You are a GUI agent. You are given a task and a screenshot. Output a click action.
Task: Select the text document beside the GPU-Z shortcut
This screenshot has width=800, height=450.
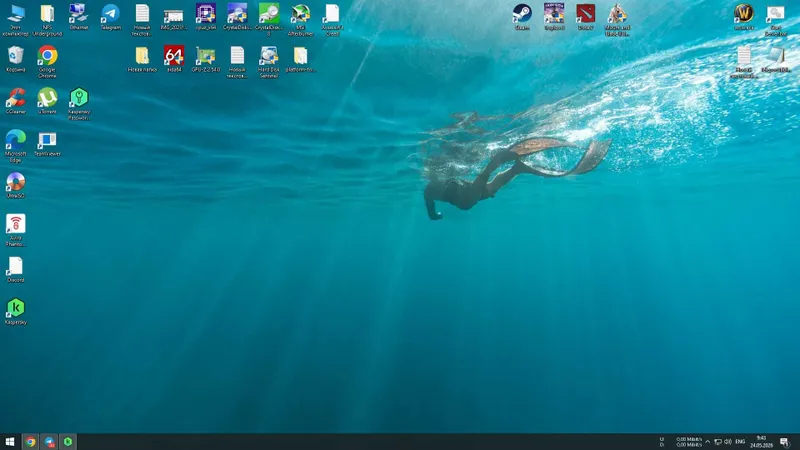(237, 61)
